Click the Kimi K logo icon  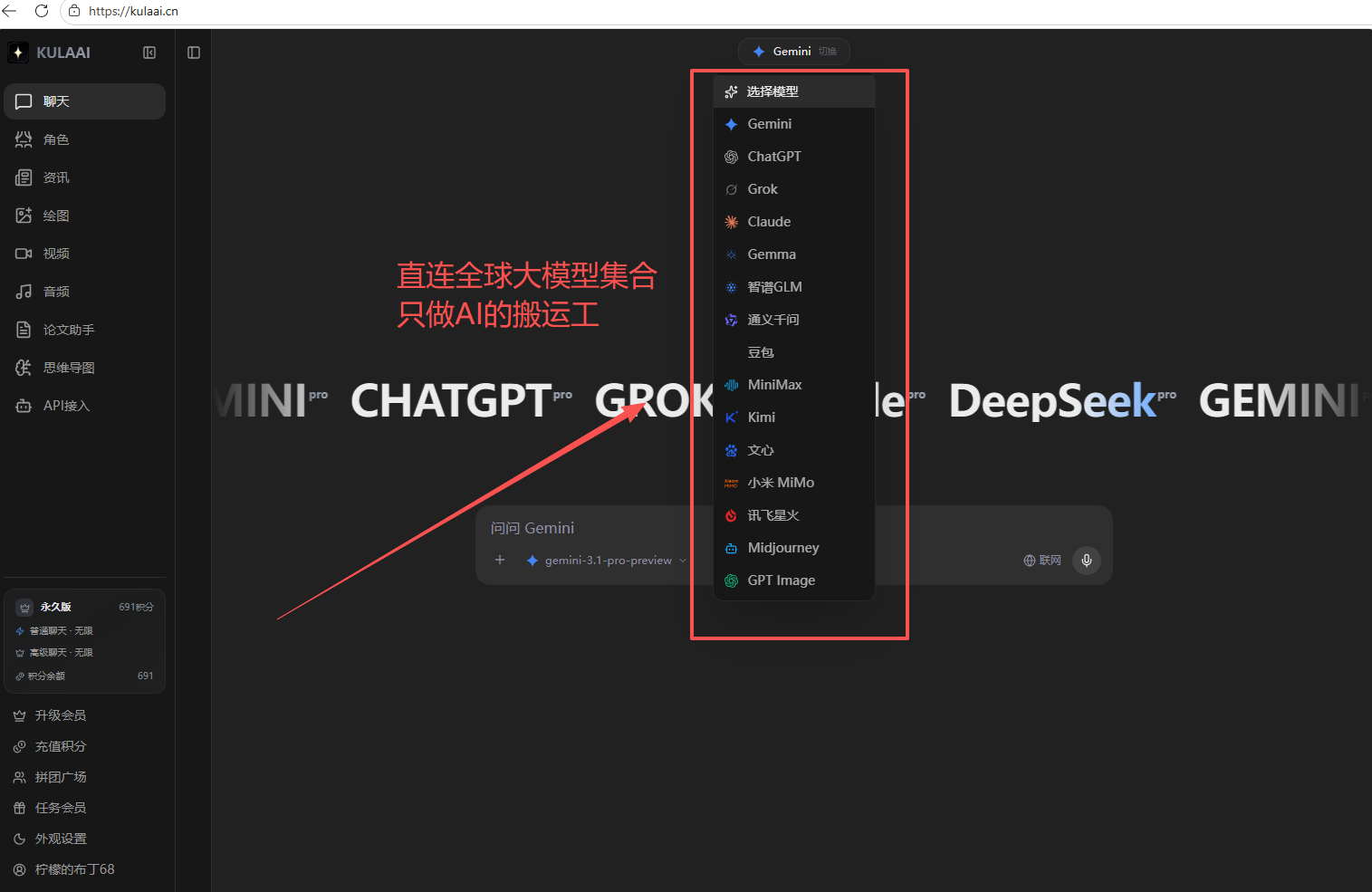pos(732,417)
